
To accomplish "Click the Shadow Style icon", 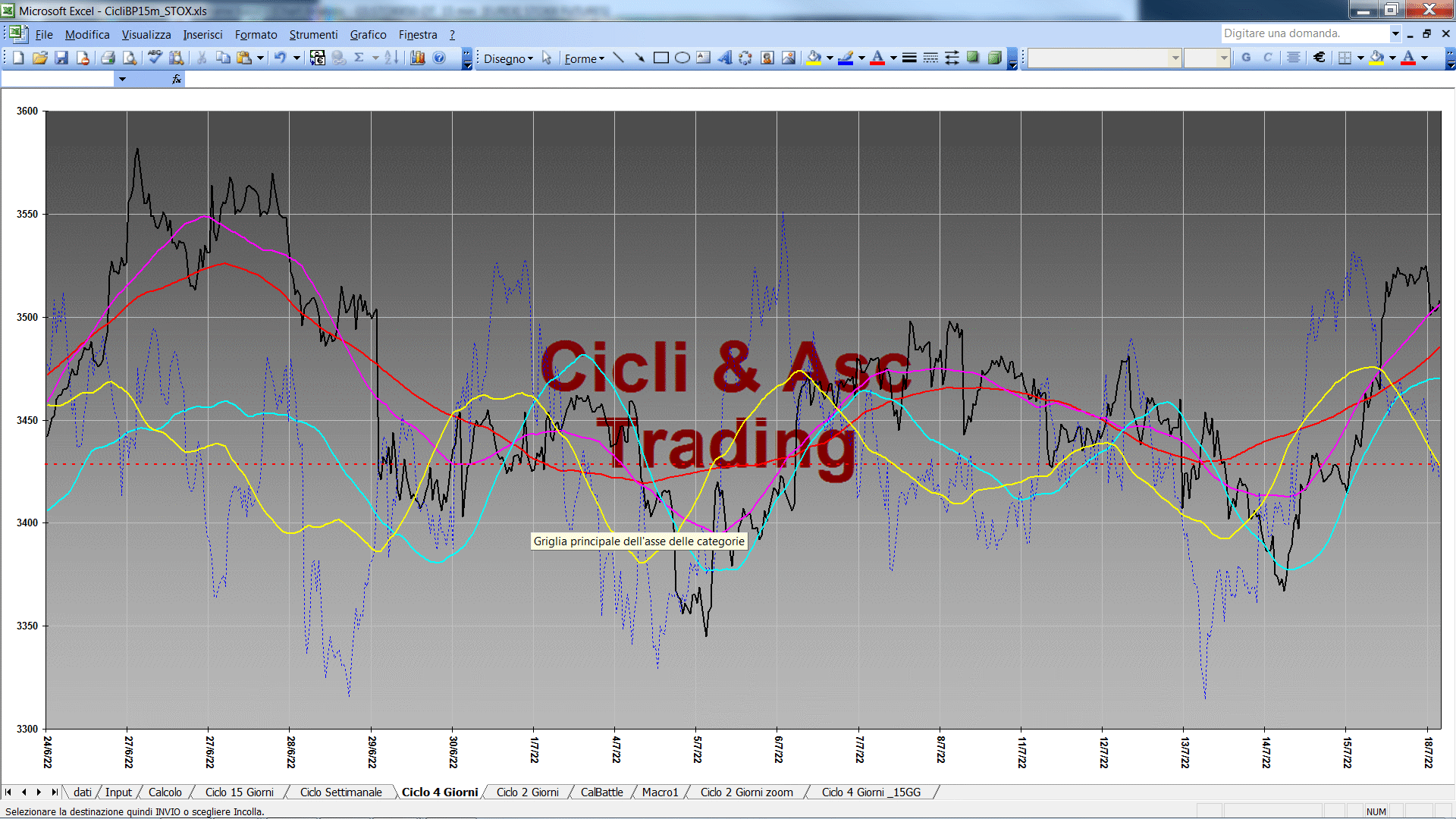I will [x=973, y=58].
